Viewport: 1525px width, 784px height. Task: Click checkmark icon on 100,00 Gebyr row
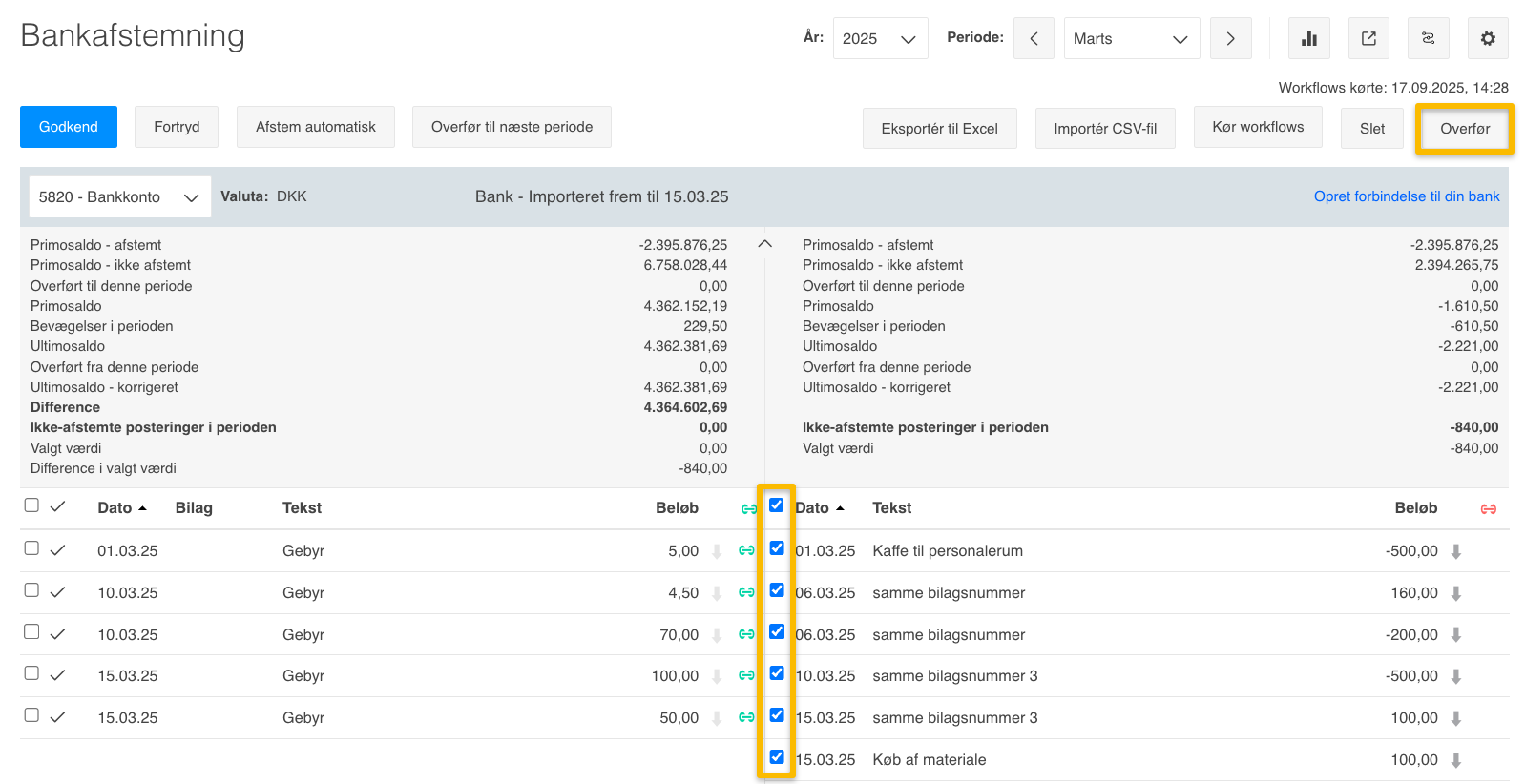(58, 675)
